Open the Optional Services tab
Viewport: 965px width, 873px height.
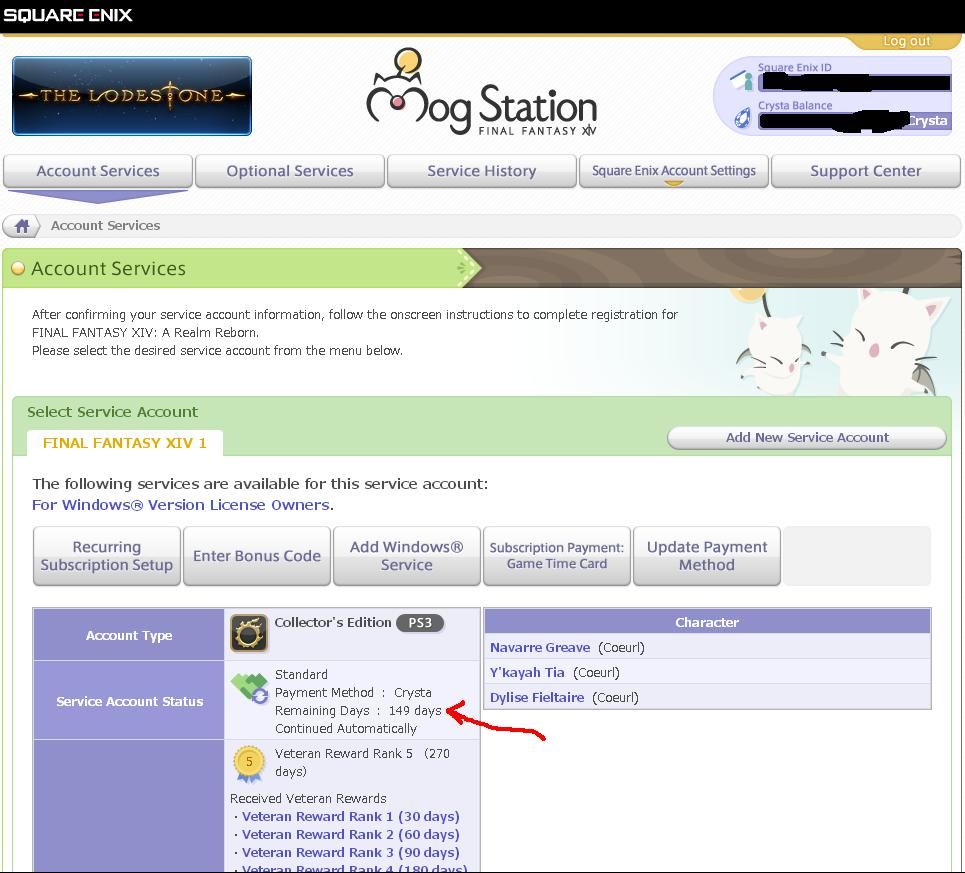pos(290,171)
